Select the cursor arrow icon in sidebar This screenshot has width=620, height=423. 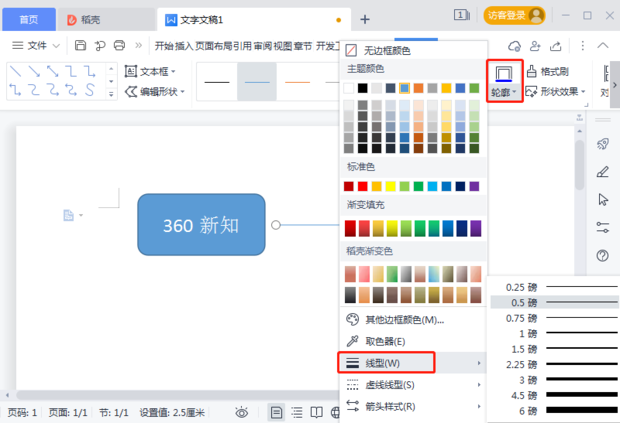click(603, 200)
